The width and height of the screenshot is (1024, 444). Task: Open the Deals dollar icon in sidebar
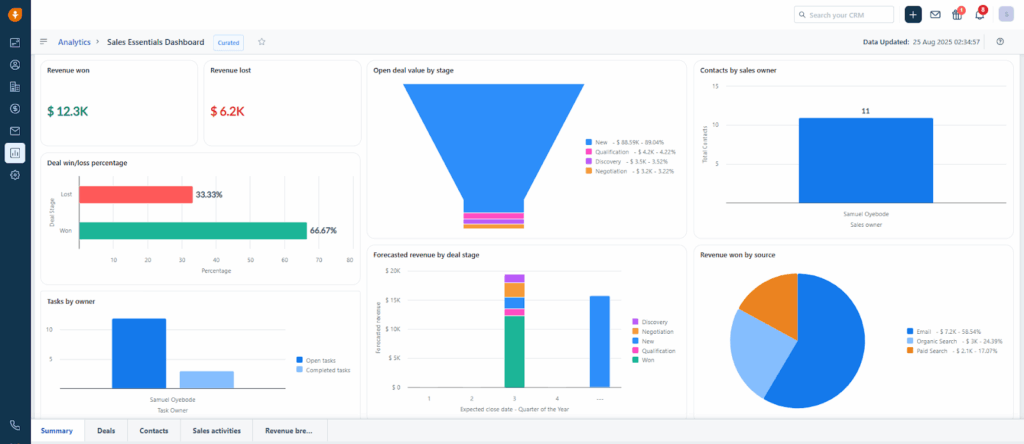click(x=15, y=109)
